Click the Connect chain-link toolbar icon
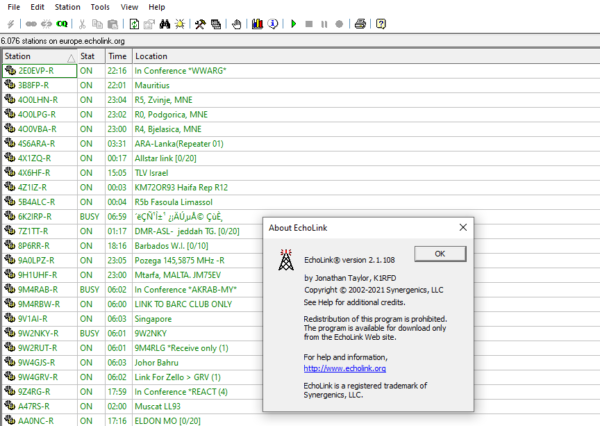Viewport: 600px width, 426px height. [x=31, y=24]
